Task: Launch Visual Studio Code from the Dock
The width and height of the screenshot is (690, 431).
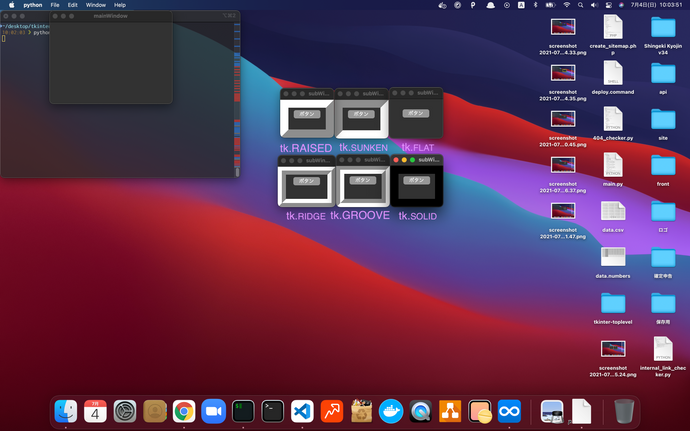Action: click(x=302, y=411)
